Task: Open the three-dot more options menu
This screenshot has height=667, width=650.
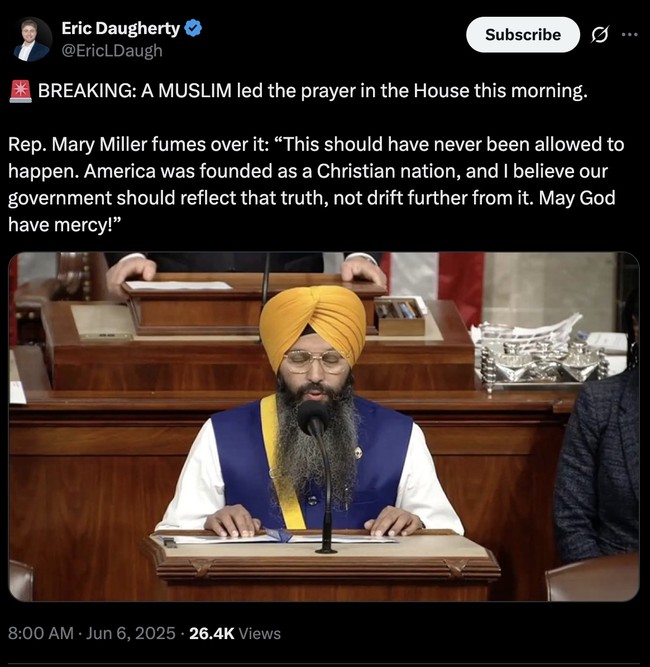Action: click(x=630, y=34)
